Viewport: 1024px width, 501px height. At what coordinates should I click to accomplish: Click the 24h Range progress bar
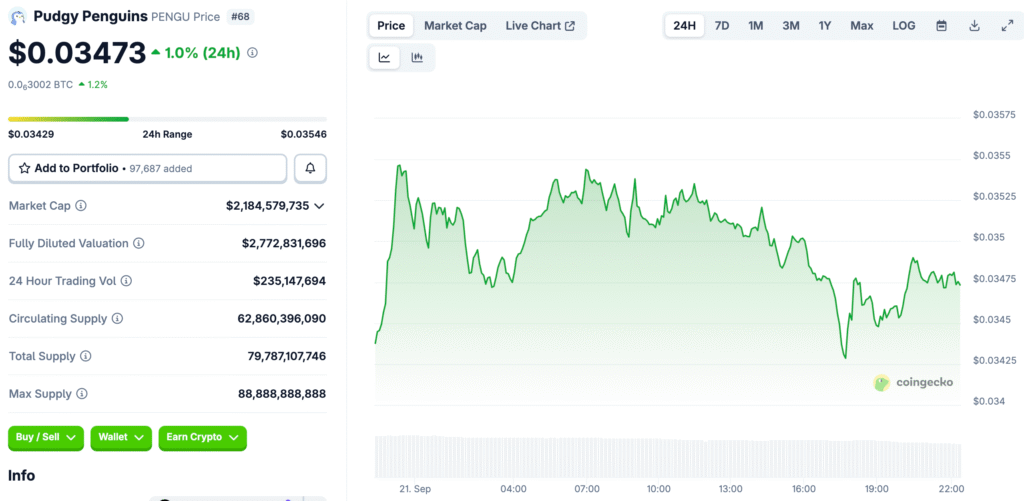click(167, 119)
